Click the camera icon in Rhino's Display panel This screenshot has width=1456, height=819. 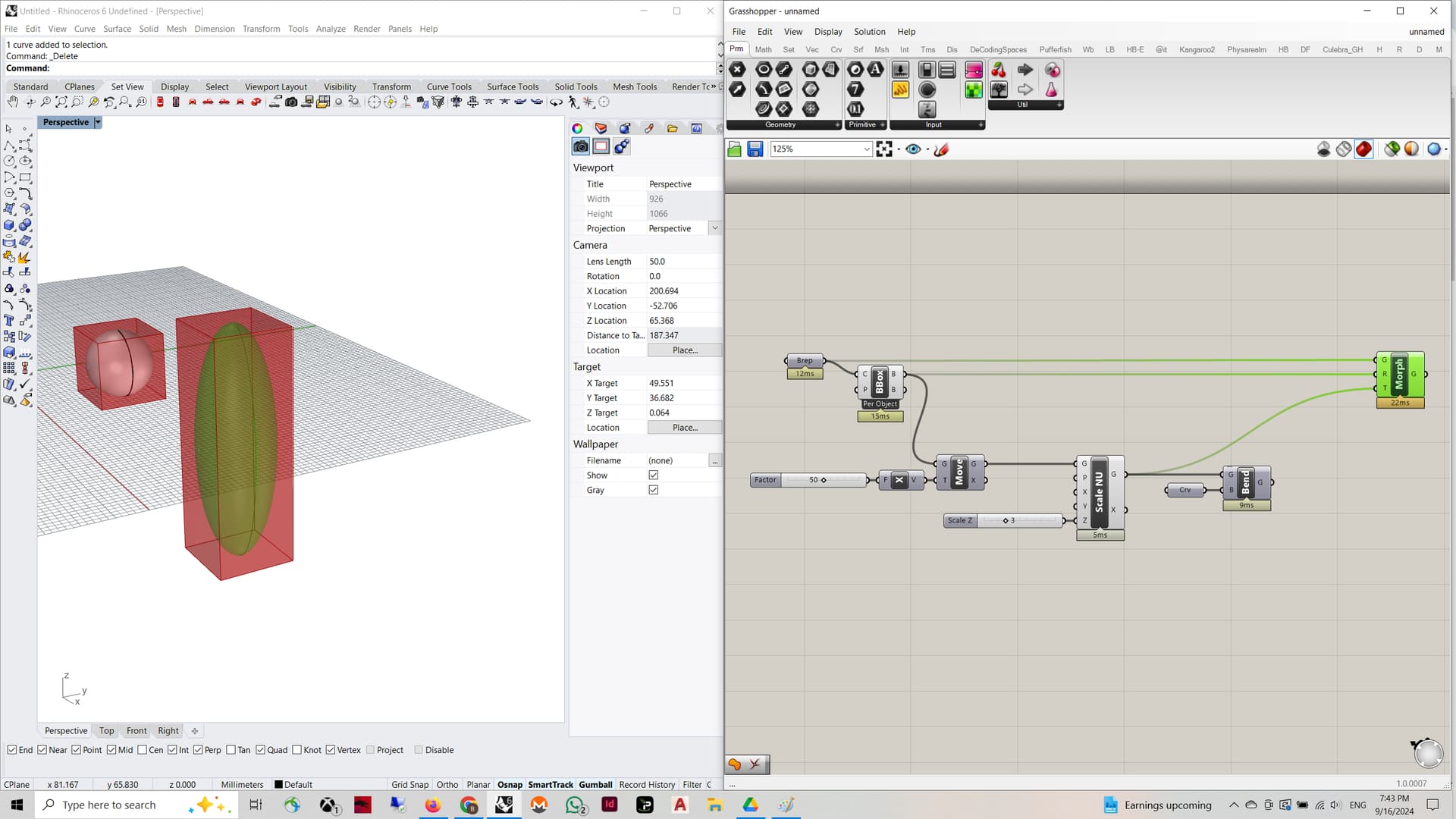[580, 146]
